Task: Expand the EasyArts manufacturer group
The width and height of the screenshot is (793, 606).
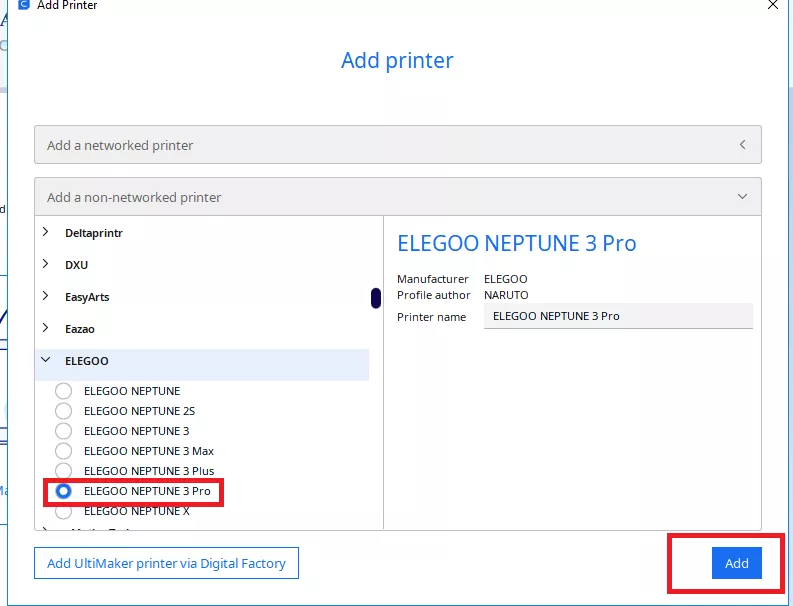Action: 46,296
